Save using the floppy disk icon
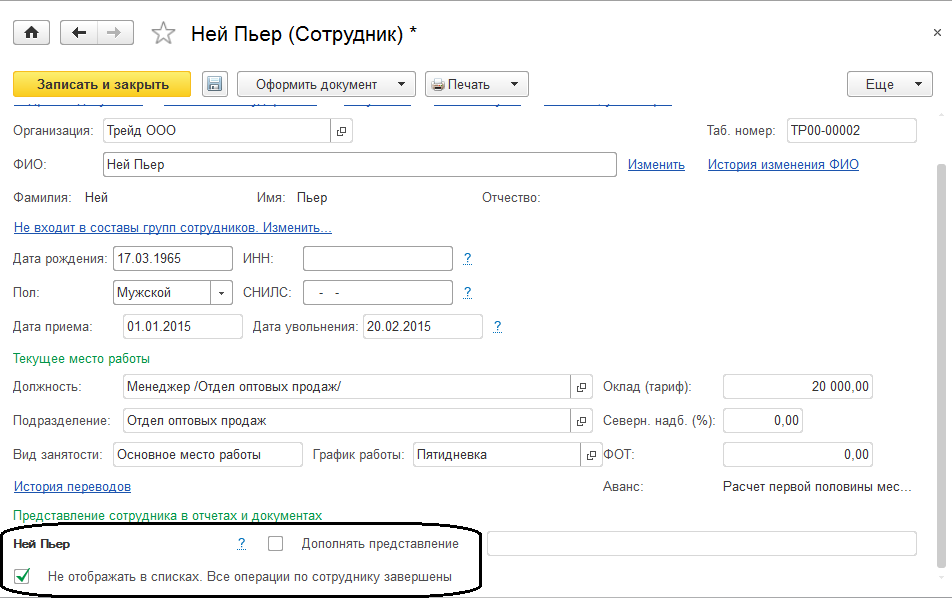Screen dimensions: 952x598 pyautogui.click(x=215, y=85)
